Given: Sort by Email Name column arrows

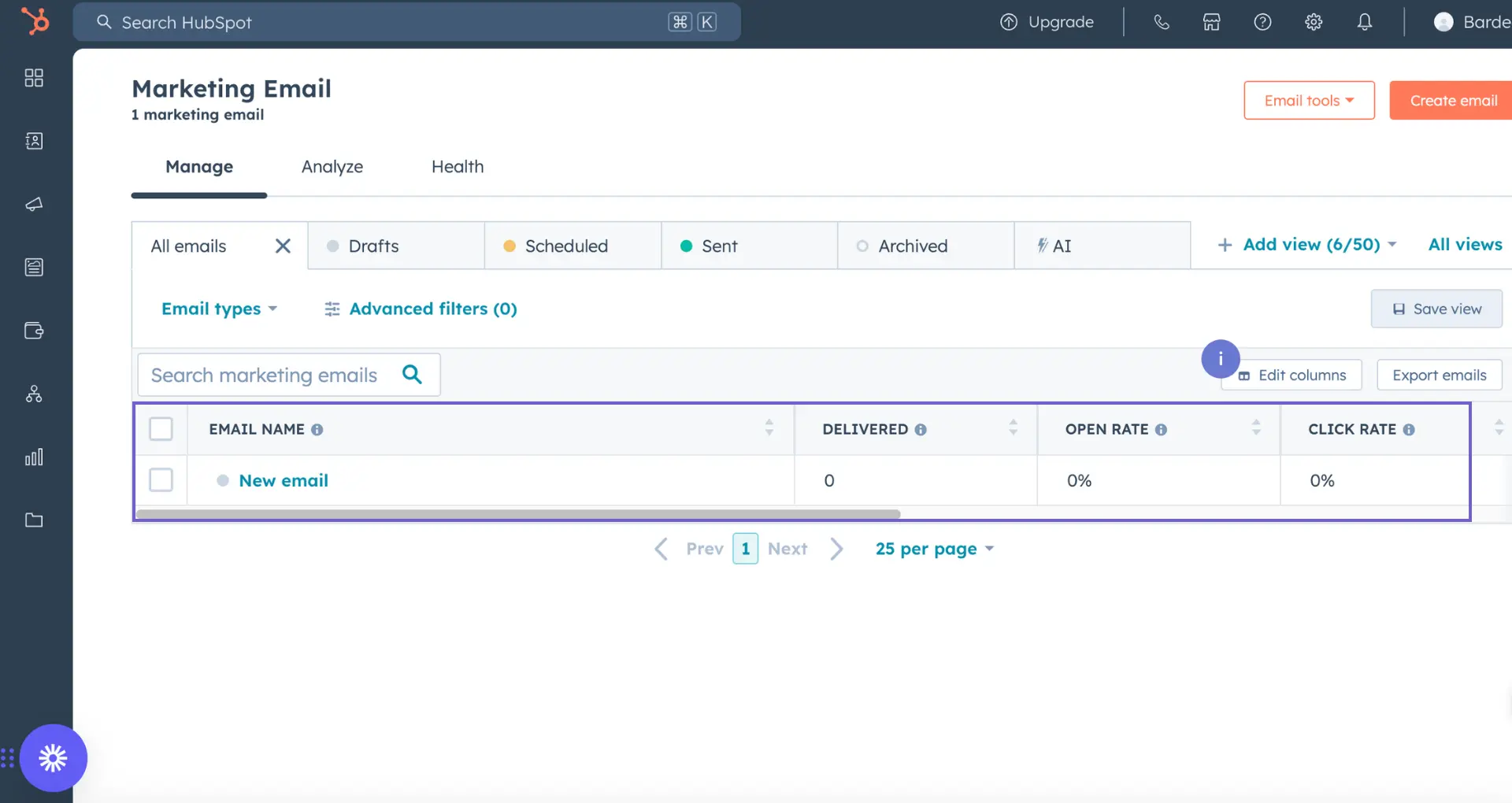Looking at the screenshot, I should pos(769,427).
